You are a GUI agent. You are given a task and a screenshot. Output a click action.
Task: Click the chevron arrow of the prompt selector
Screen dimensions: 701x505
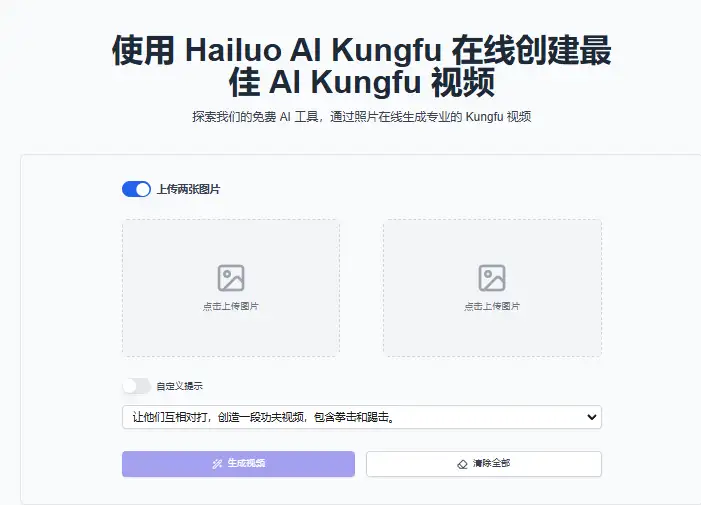(591, 417)
